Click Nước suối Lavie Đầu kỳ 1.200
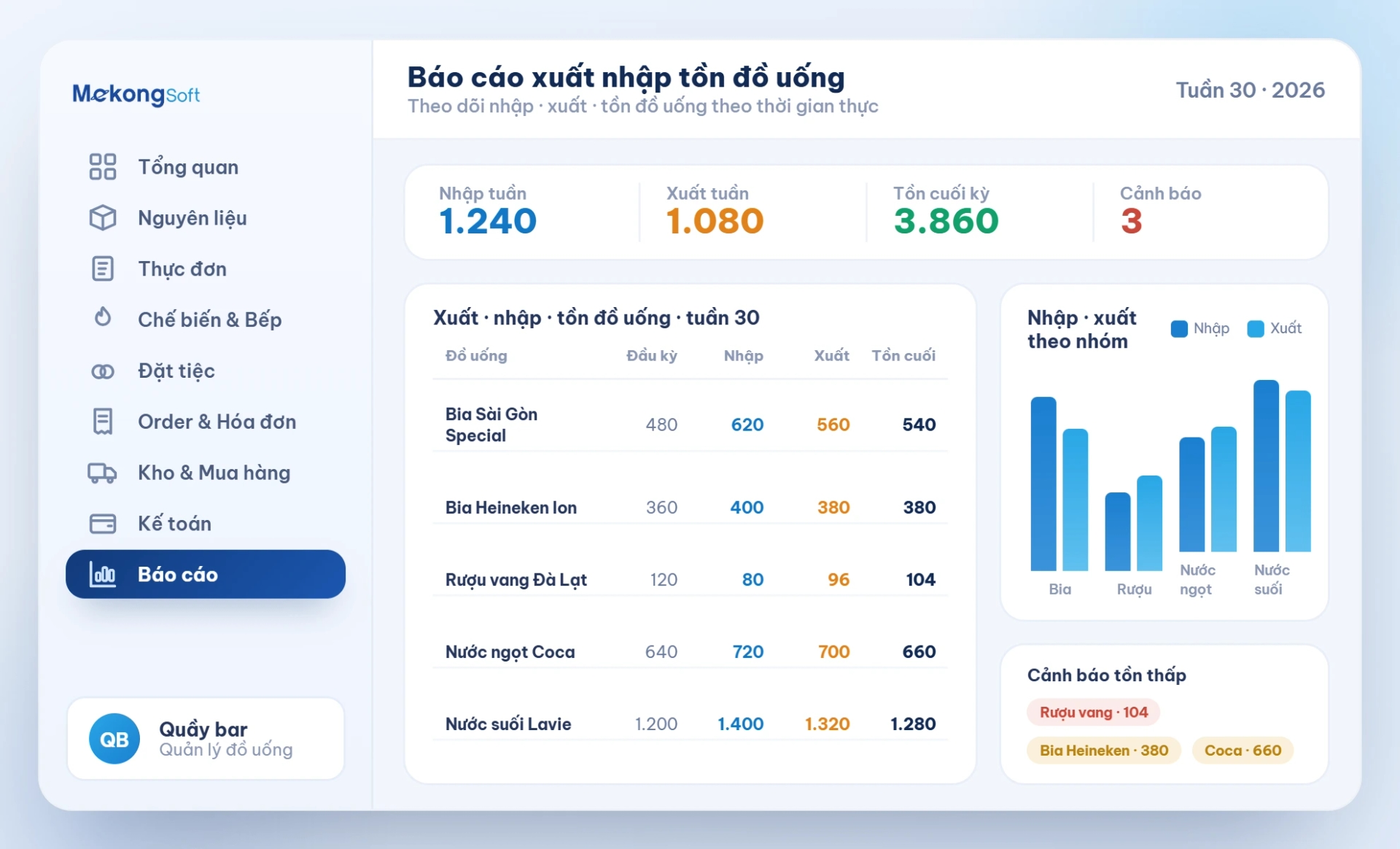This screenshot has width=1400, height=849. (x=656, y=724)
